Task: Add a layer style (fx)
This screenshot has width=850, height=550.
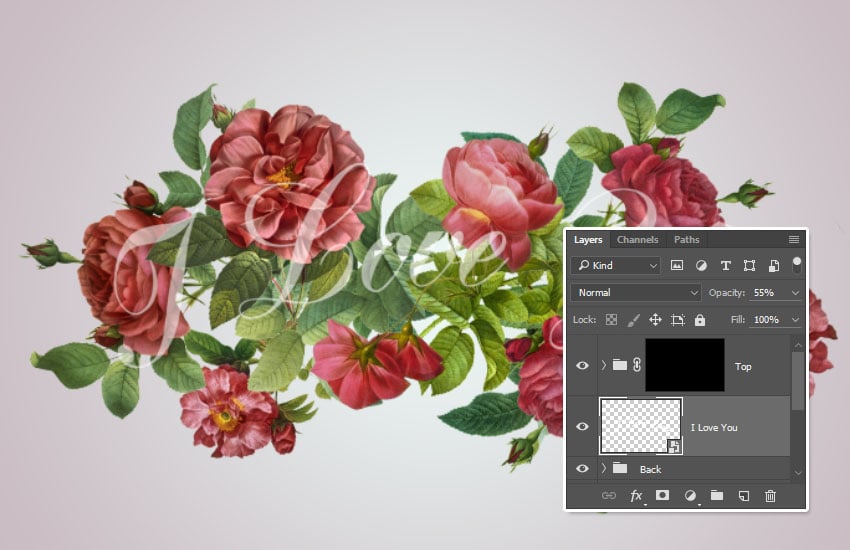Action: tap(636, 495)
